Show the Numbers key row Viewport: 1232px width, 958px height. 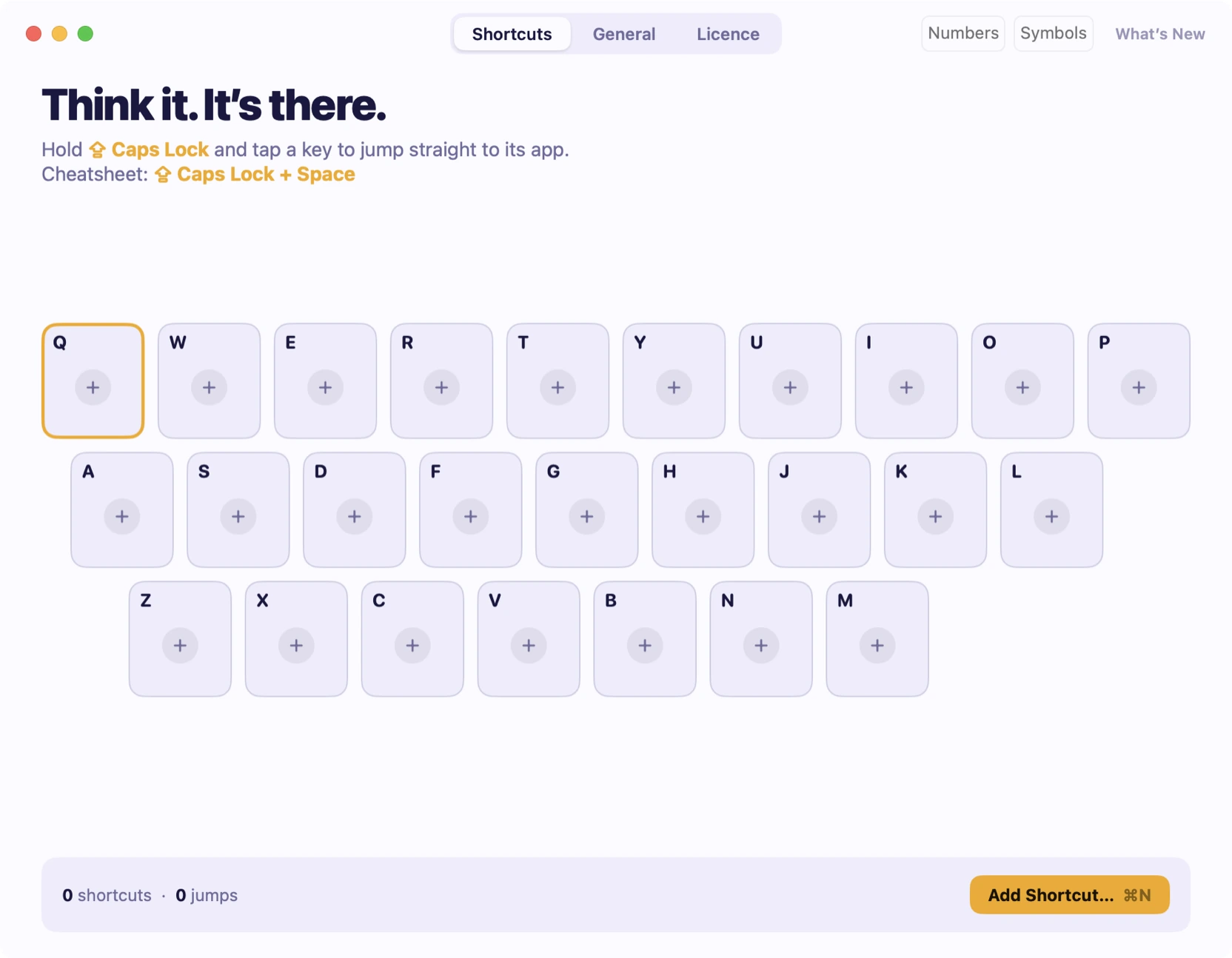click(x=963, y=33)
